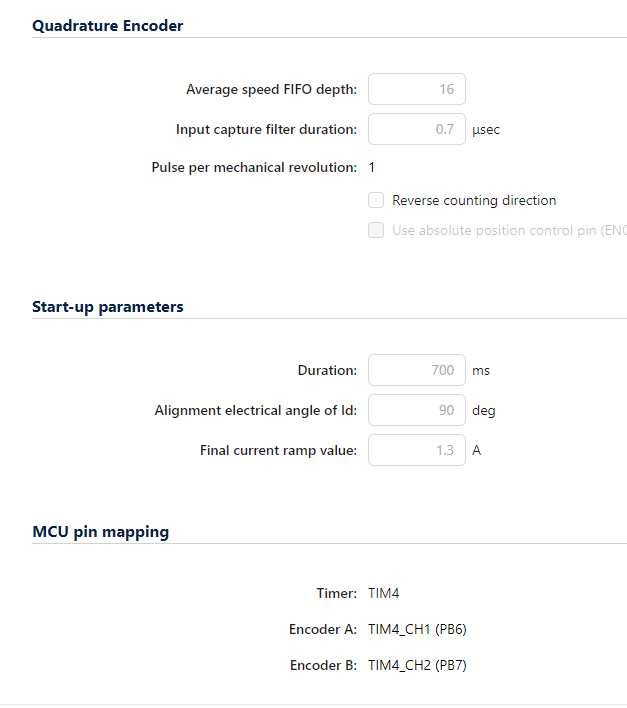Enable the Reverse counting direction checkbox

376,200
